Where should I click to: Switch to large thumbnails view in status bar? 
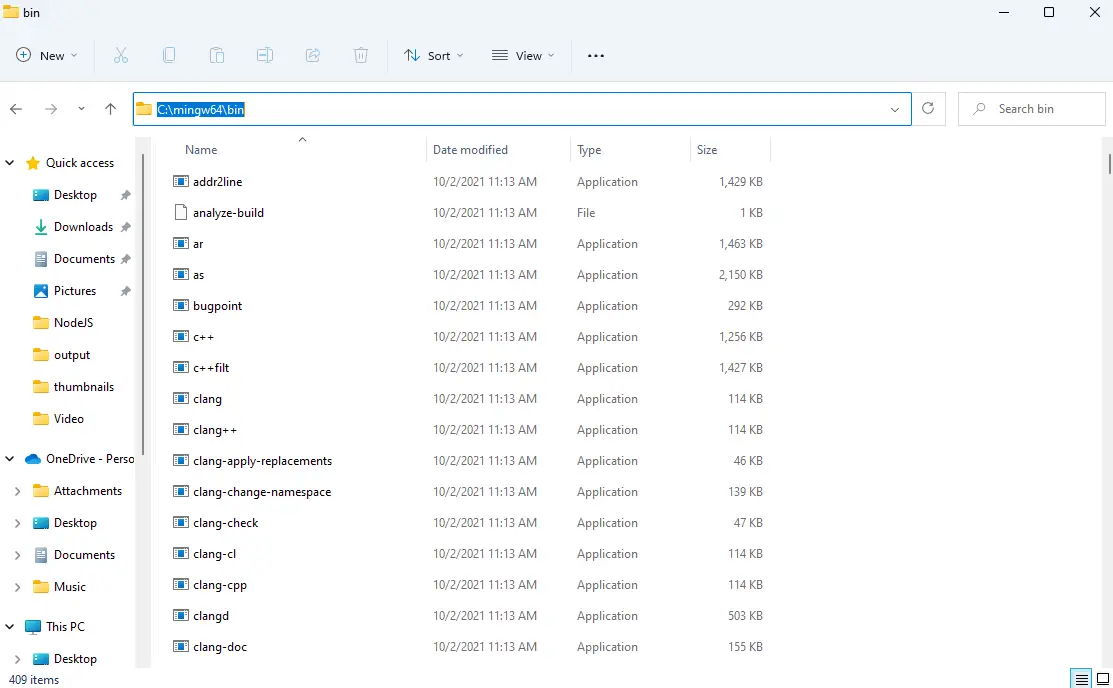point(1102,680)
